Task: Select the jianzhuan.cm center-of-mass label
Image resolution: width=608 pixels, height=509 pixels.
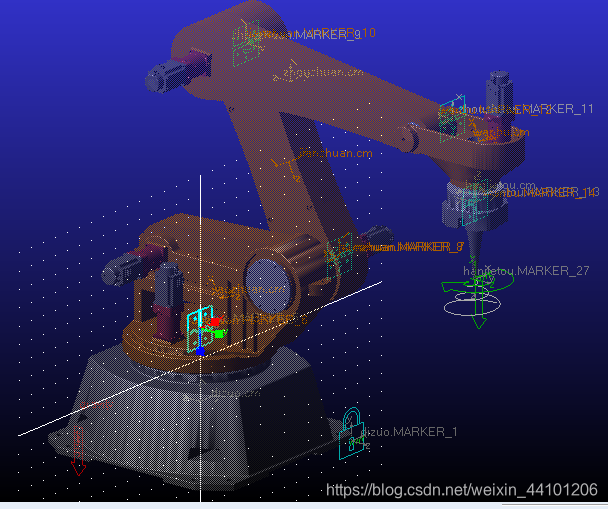Action: tap(334, 153)
